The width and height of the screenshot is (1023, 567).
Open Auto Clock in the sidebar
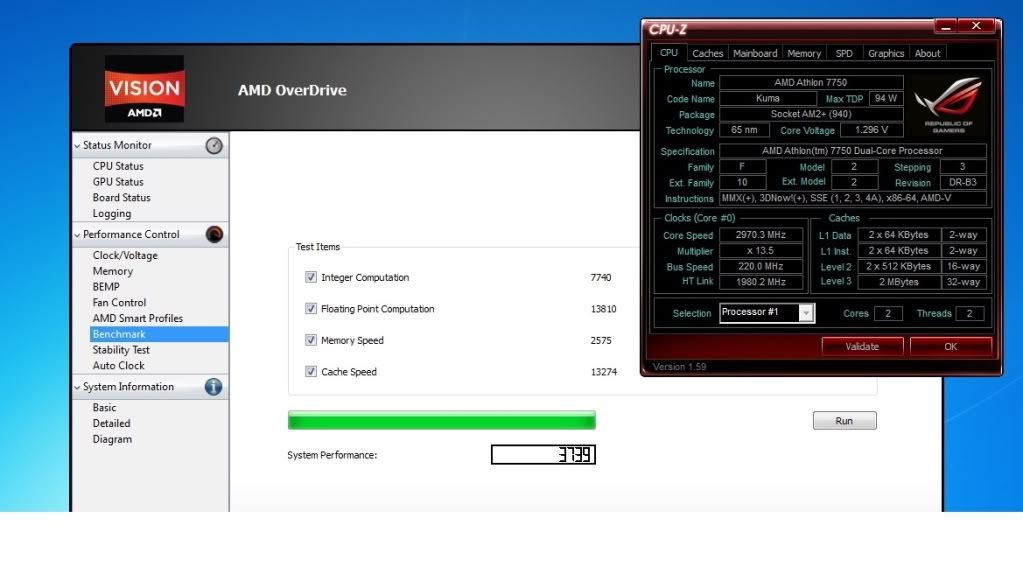tap(119, 366)
